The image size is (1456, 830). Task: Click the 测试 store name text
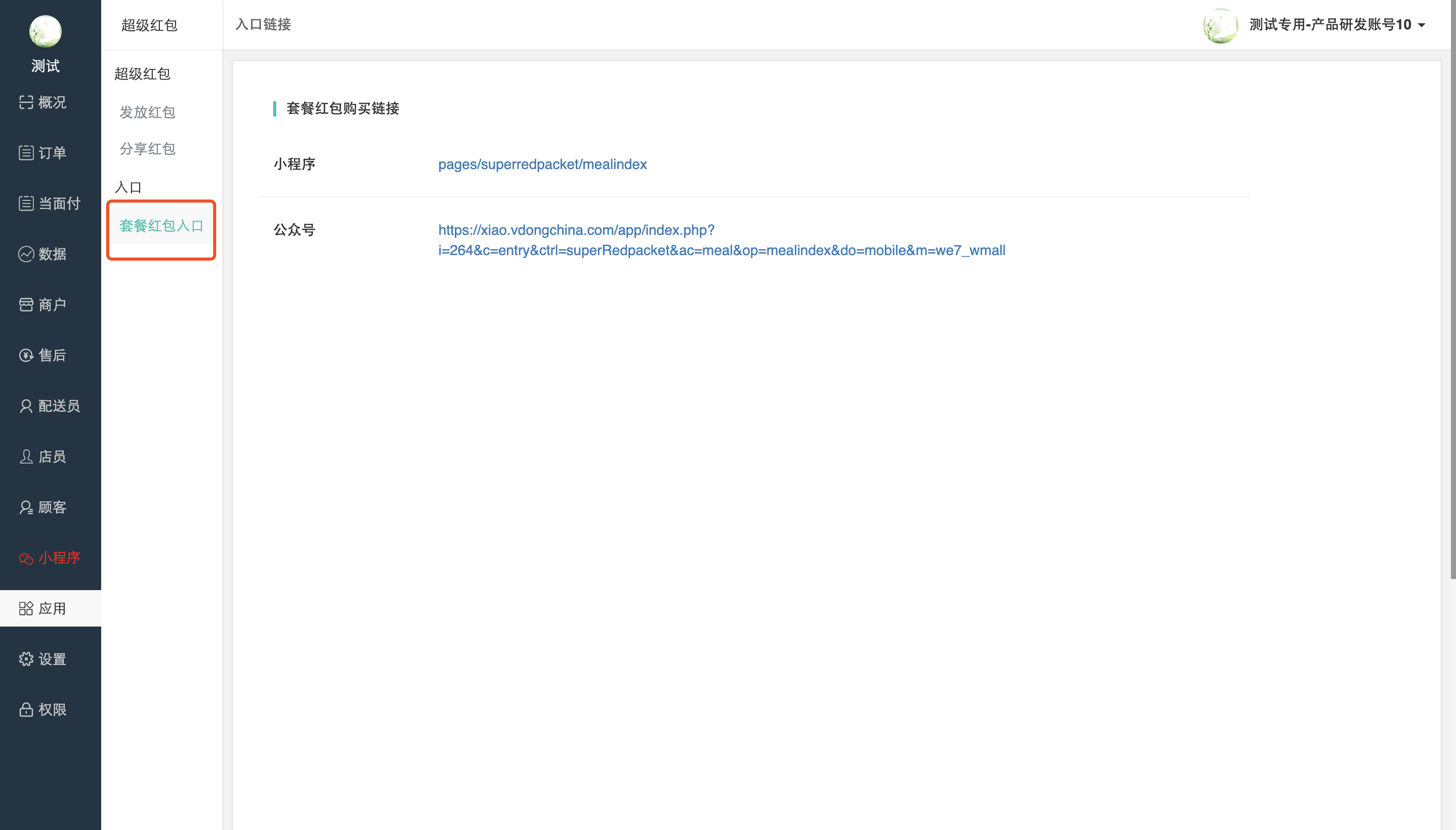pos(46,66)
